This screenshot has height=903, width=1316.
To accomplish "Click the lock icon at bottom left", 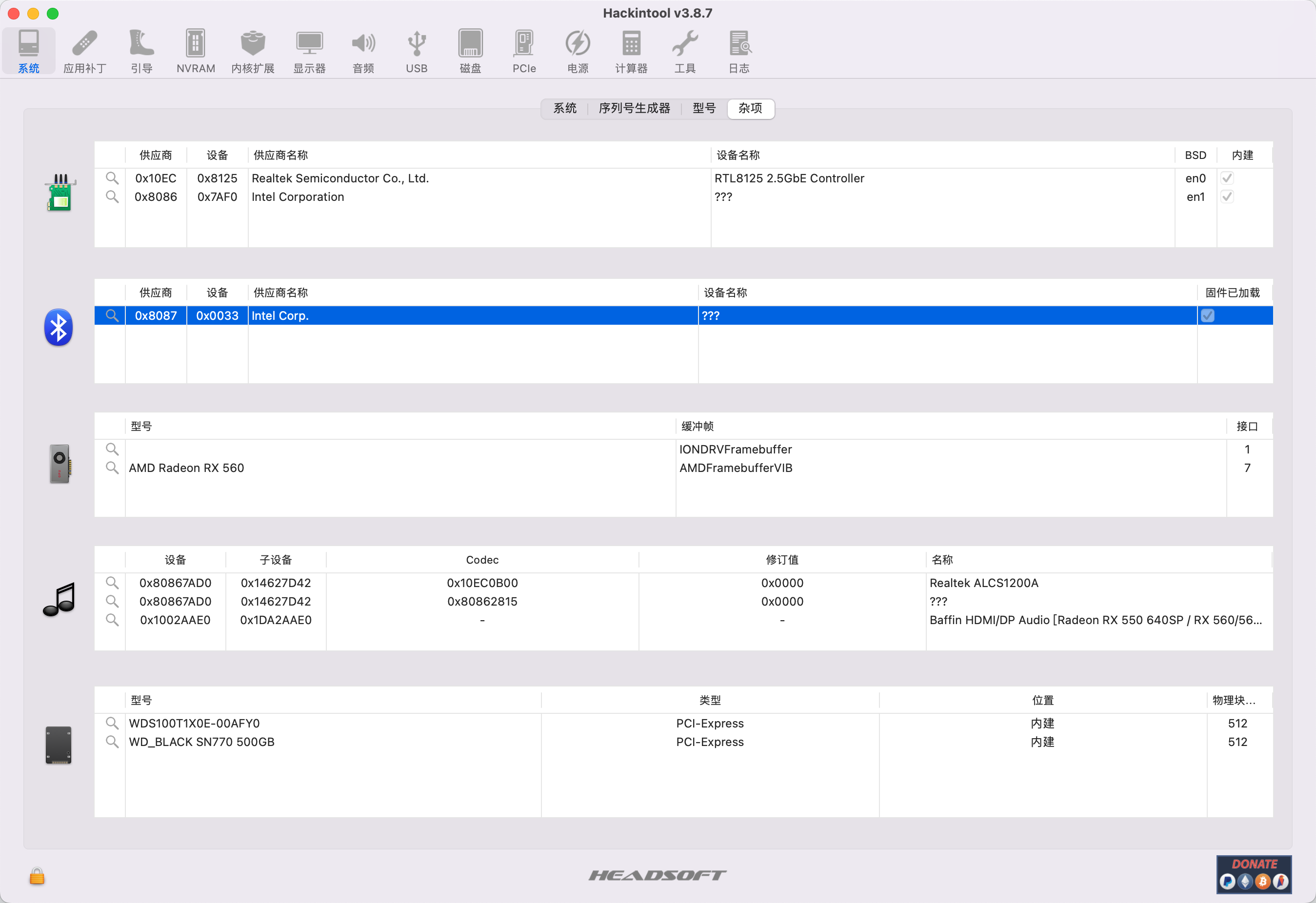I will pyautogui.click(x=37, y=876).
